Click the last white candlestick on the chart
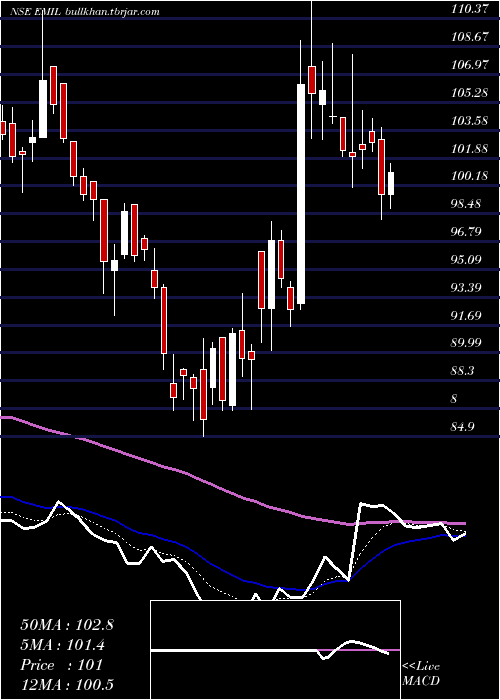Image resolution: width=500 pixels, height=700 pixels. tap(391, 184)
